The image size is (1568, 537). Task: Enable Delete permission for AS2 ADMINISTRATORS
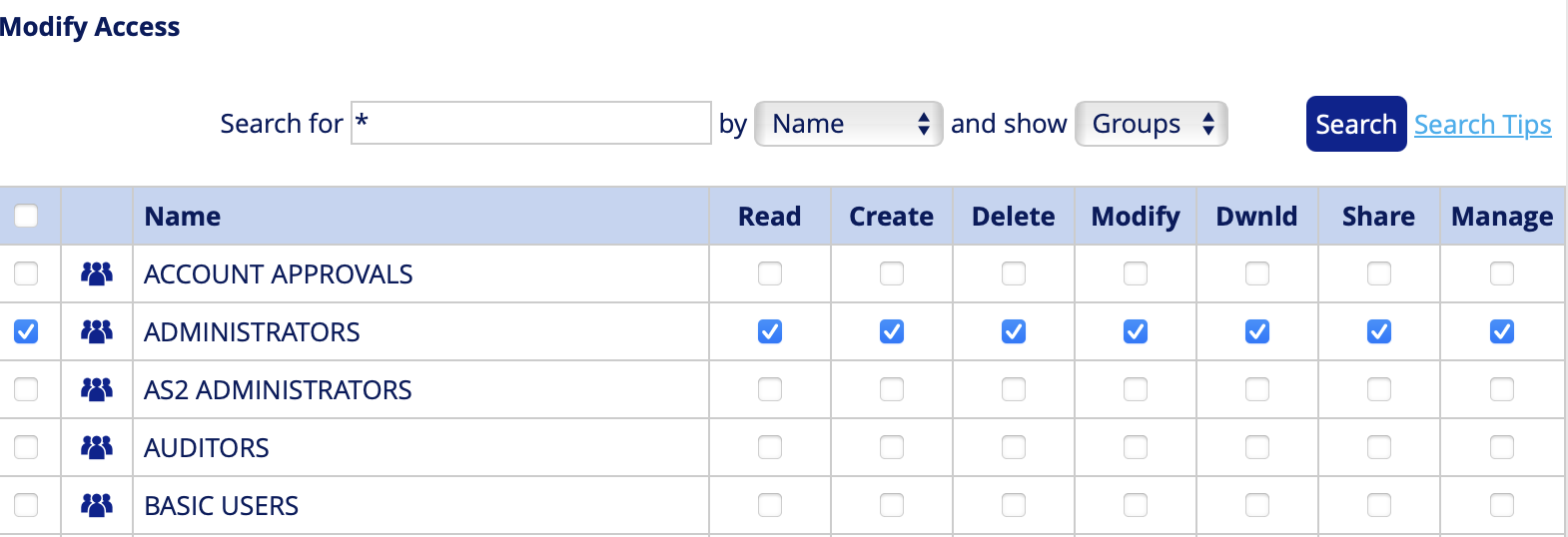click(1014, 389)
